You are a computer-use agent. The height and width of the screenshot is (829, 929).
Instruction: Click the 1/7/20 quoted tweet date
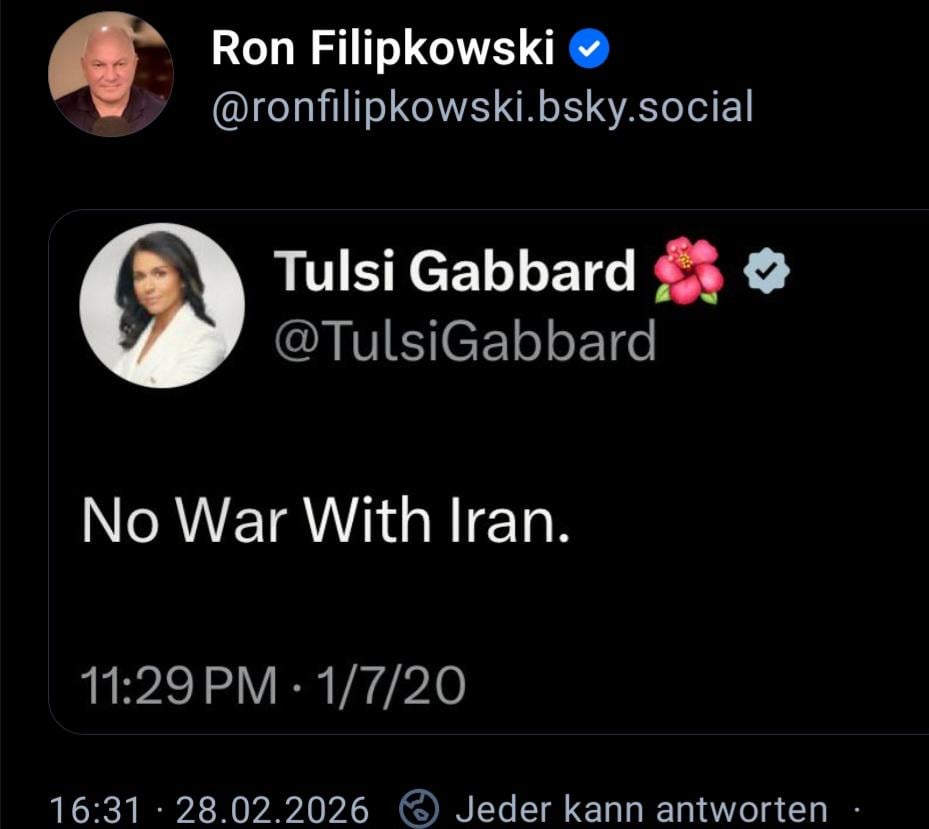pyautogui.click(x=392, y=686)
